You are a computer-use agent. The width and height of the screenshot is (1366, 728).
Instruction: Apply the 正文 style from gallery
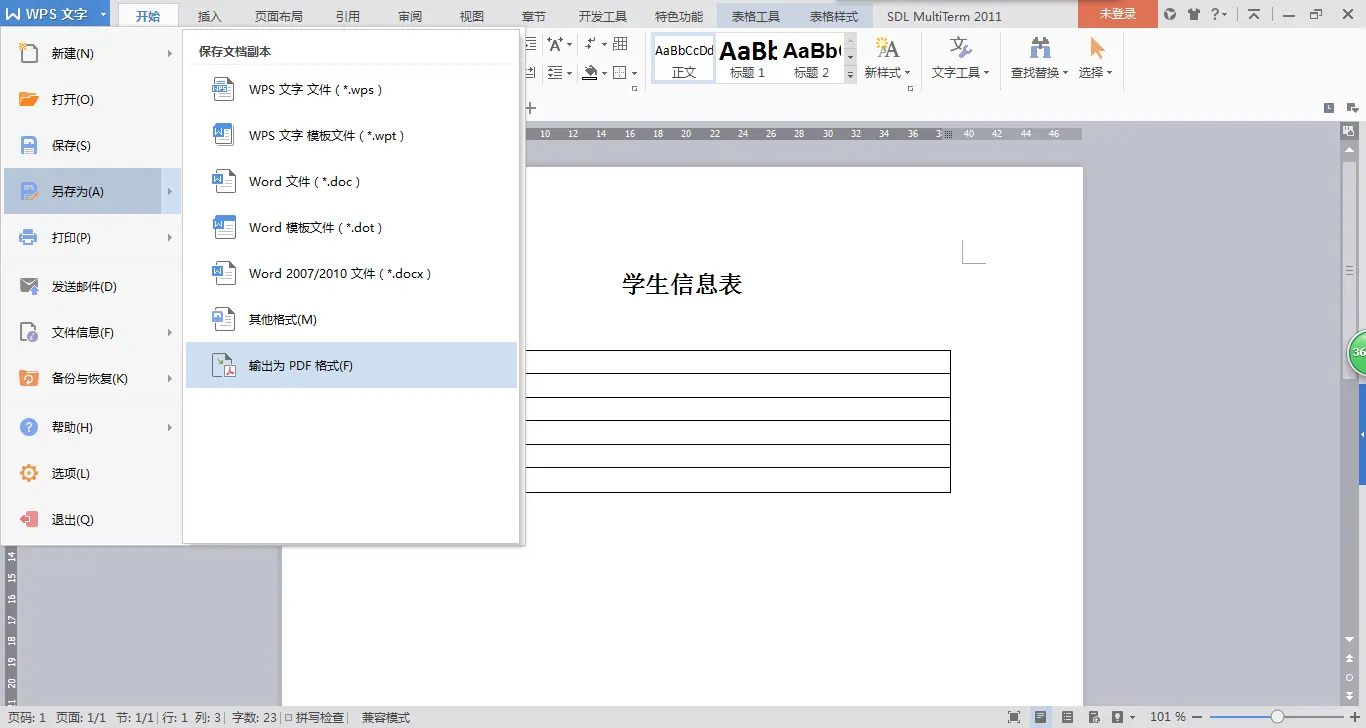(x=684, y=58)
